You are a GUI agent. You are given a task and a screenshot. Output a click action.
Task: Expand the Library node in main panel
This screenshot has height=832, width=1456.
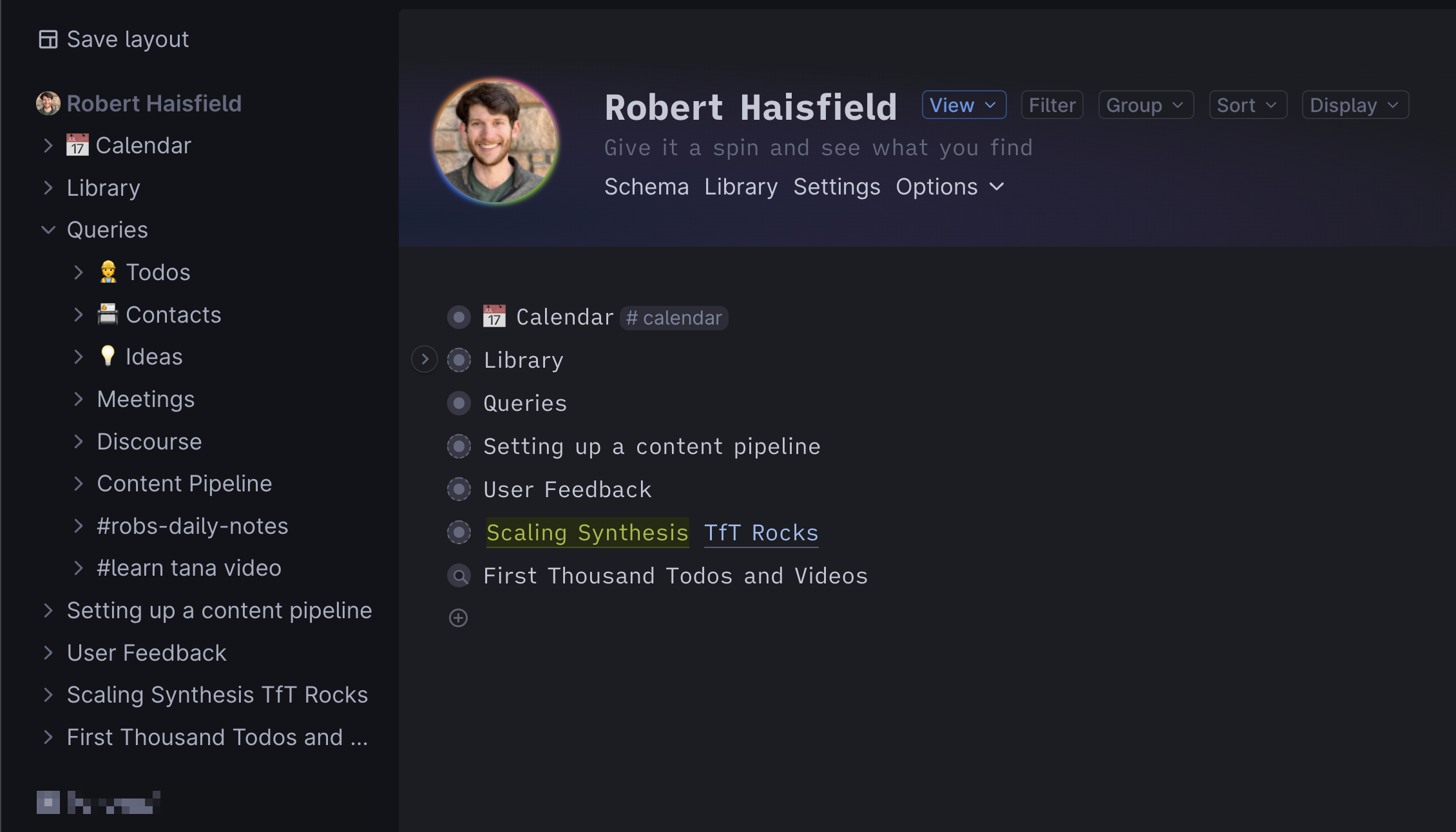(x=425, y=359)
